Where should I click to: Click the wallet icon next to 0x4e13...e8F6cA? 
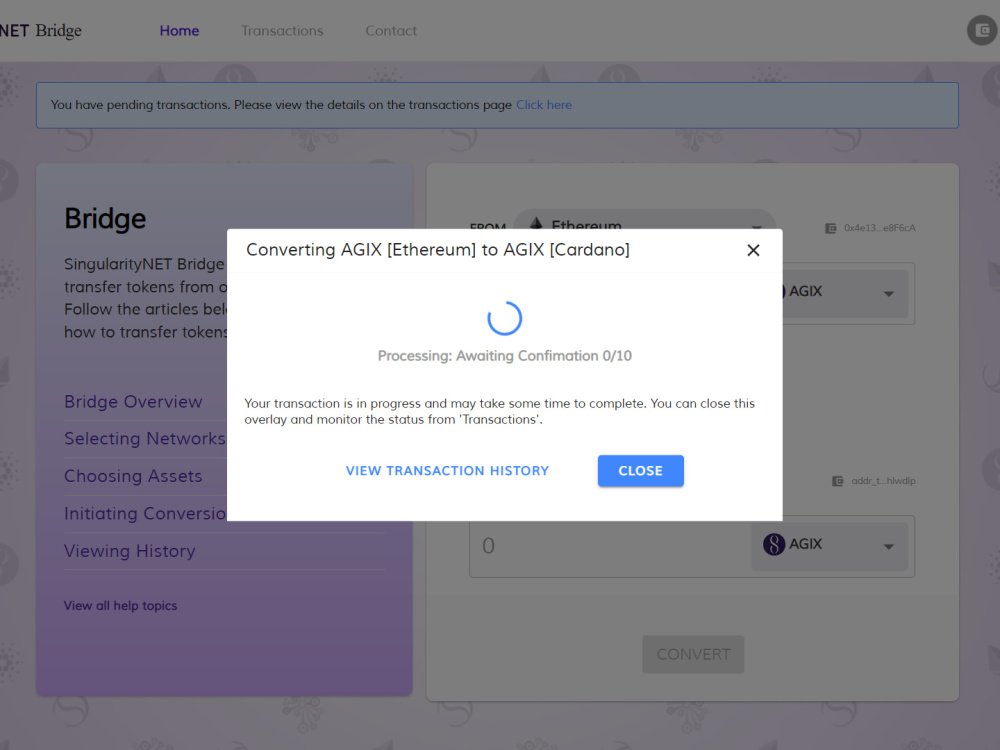click(x=830, y=228)
